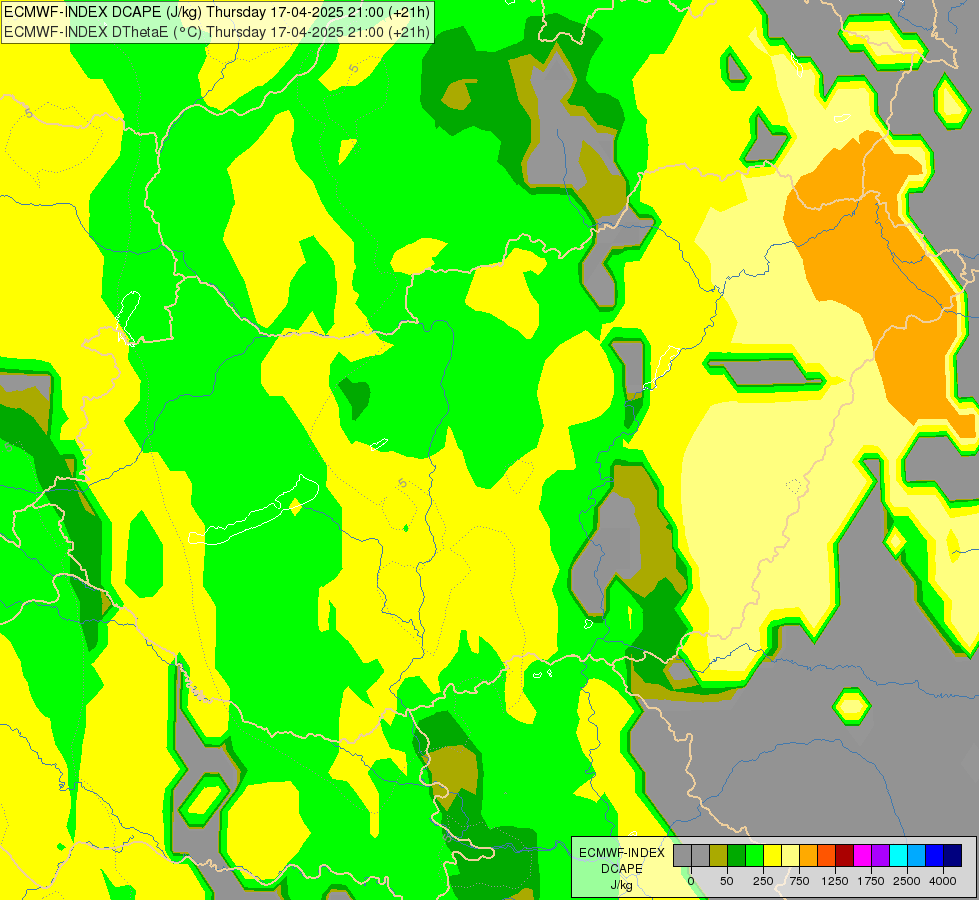
Task: Click the 'ECMWF-INDEX DThetaE (°C)' header line
Action: click(x=217, y=32)
